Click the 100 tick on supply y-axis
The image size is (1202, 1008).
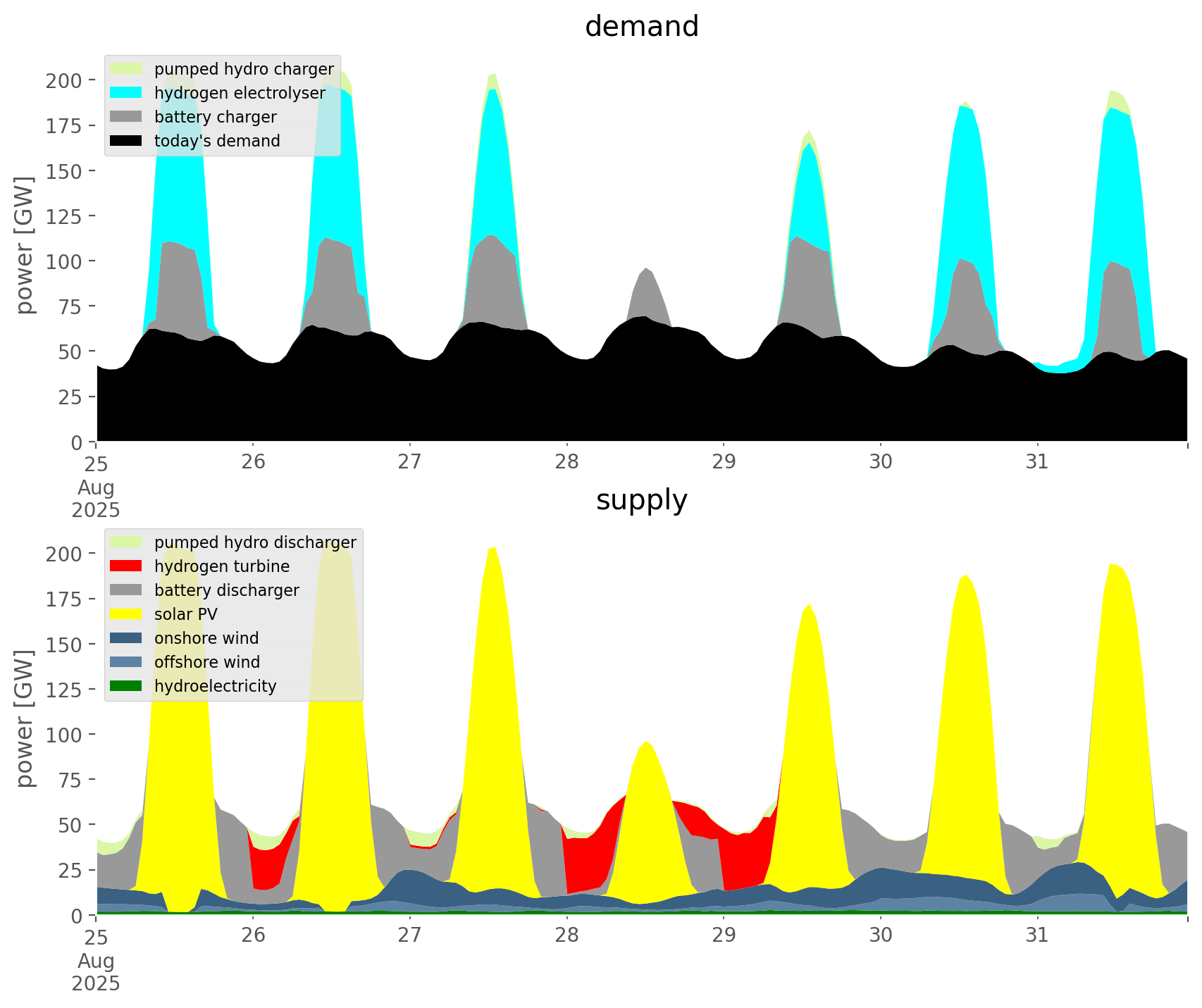[65, 735]
